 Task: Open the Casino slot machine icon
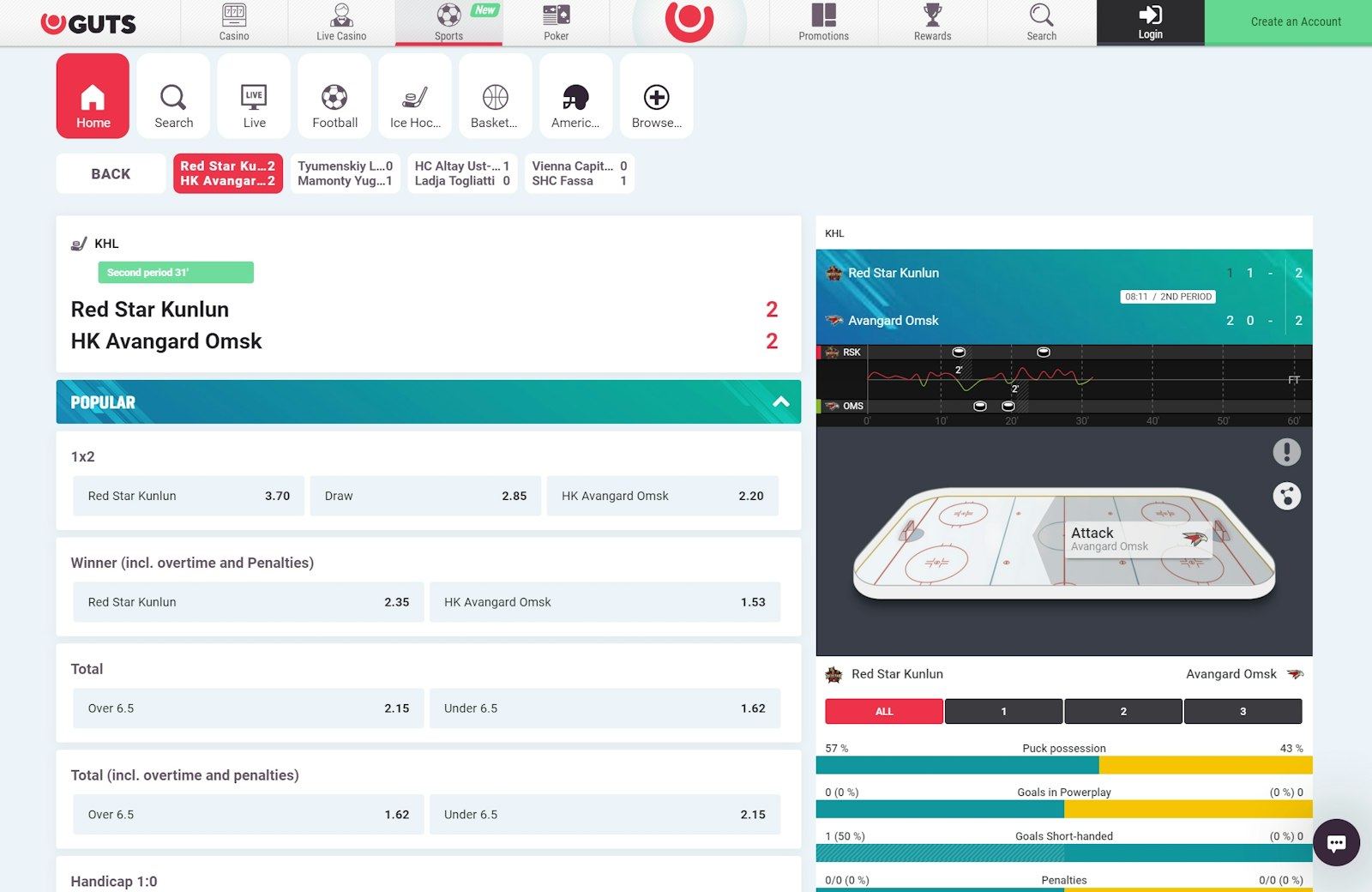click(234, 15)
